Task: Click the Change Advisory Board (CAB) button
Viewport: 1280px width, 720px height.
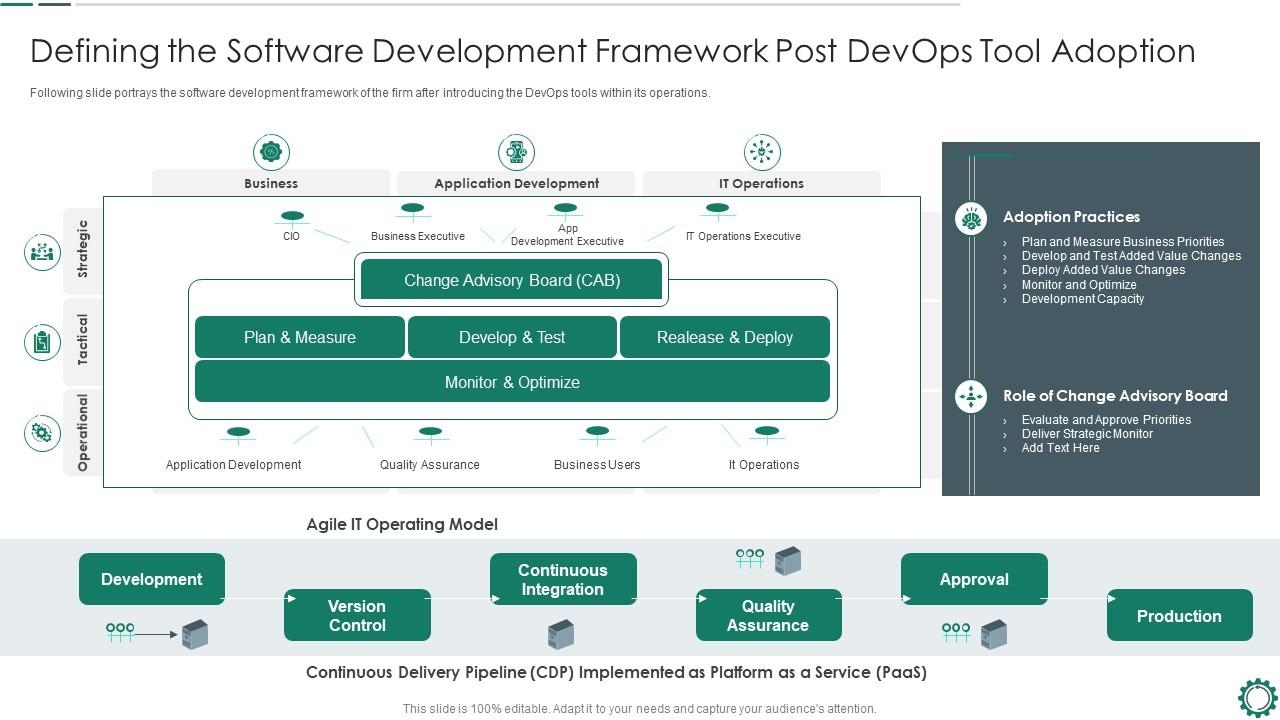Action: tap(511, 280)
